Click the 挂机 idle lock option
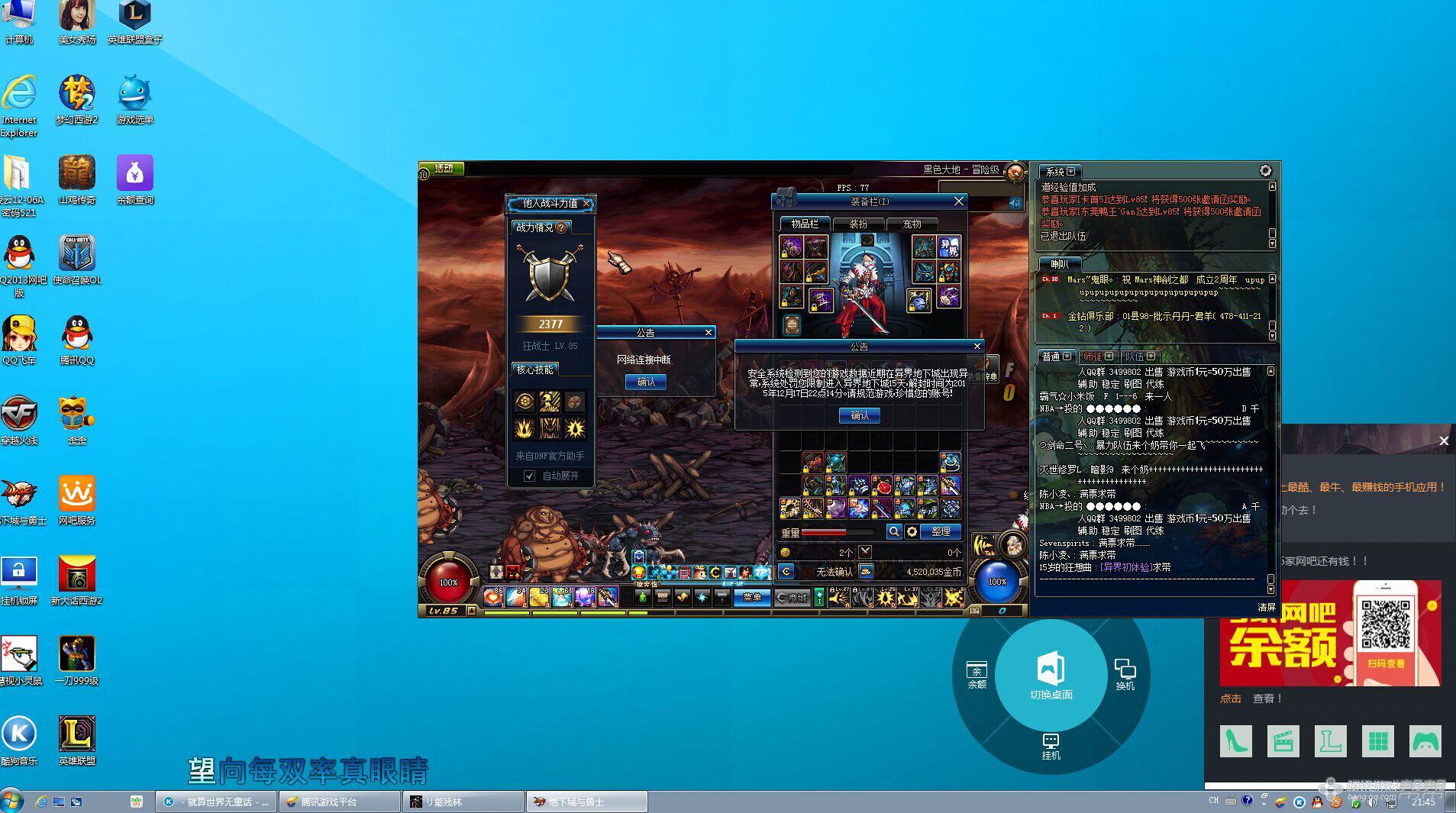 click(1051, 747)
